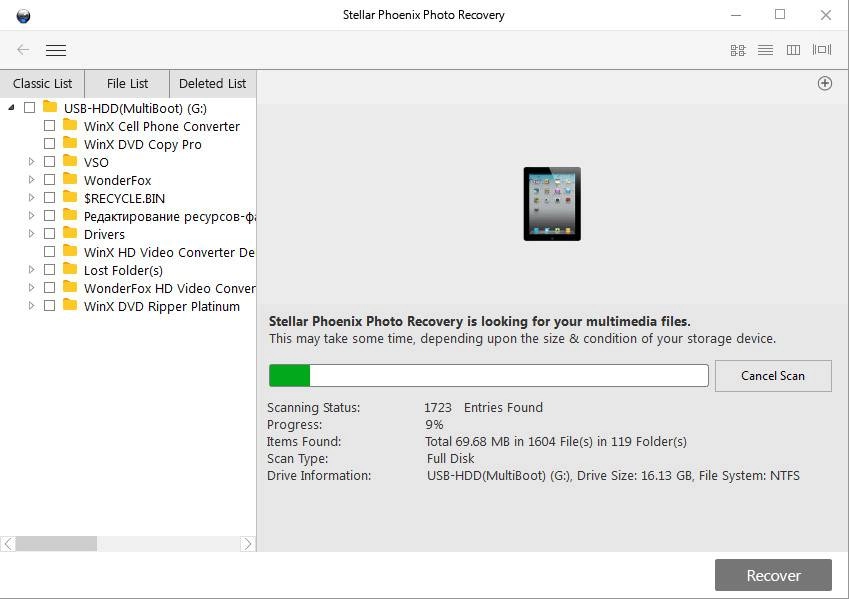
Task: Check the $RECYCLE.BIN checkbox
Action: [x=49, y=198]
